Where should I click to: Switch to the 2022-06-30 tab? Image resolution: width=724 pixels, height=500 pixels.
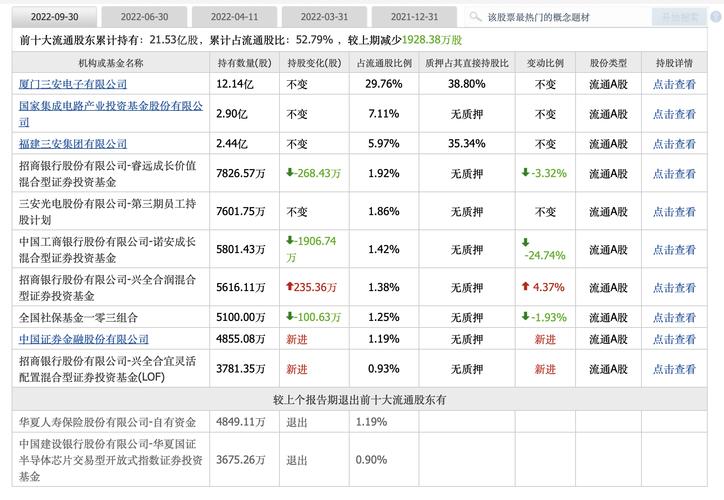point(144,17)
